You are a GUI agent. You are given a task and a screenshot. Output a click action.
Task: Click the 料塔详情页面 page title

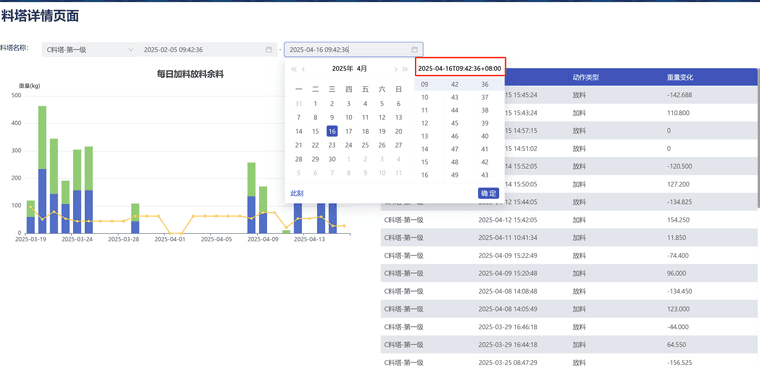[x=40, y=16]
